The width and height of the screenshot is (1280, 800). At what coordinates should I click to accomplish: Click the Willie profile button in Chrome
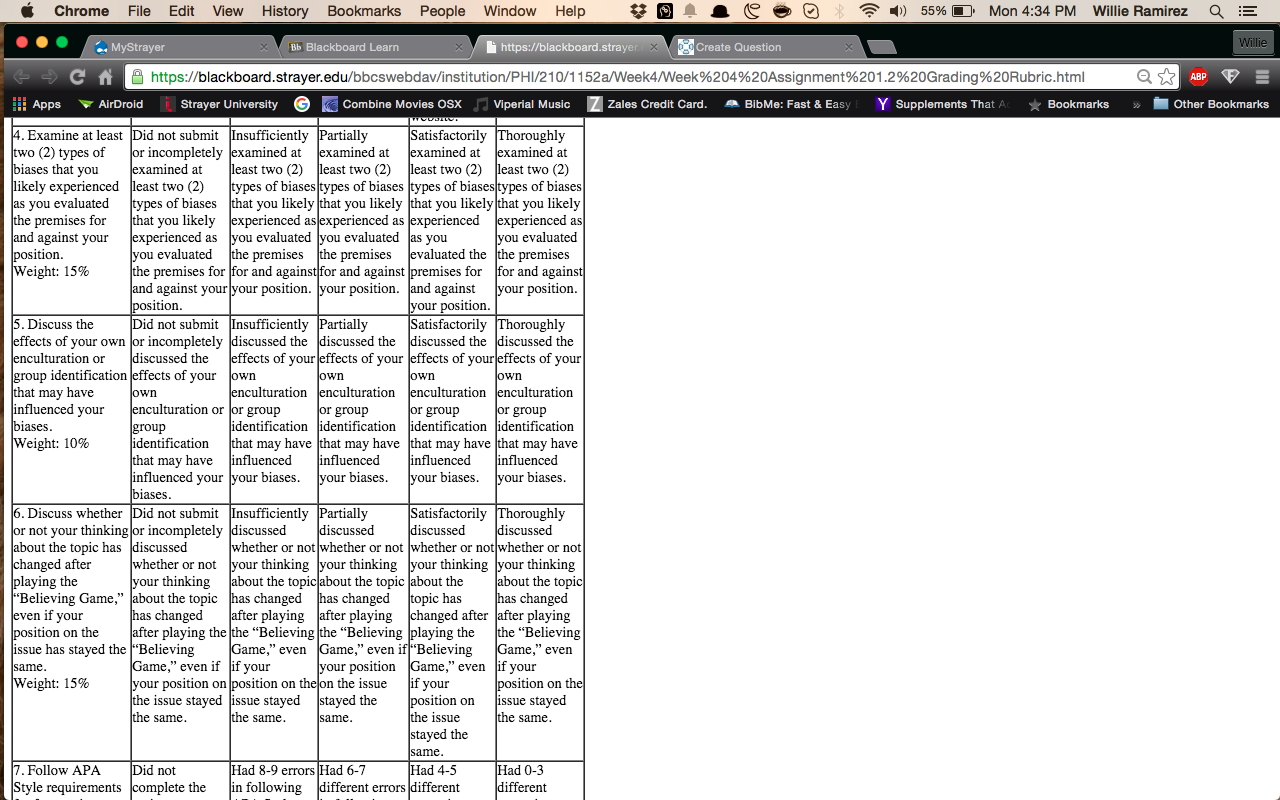coord(1253,42)
